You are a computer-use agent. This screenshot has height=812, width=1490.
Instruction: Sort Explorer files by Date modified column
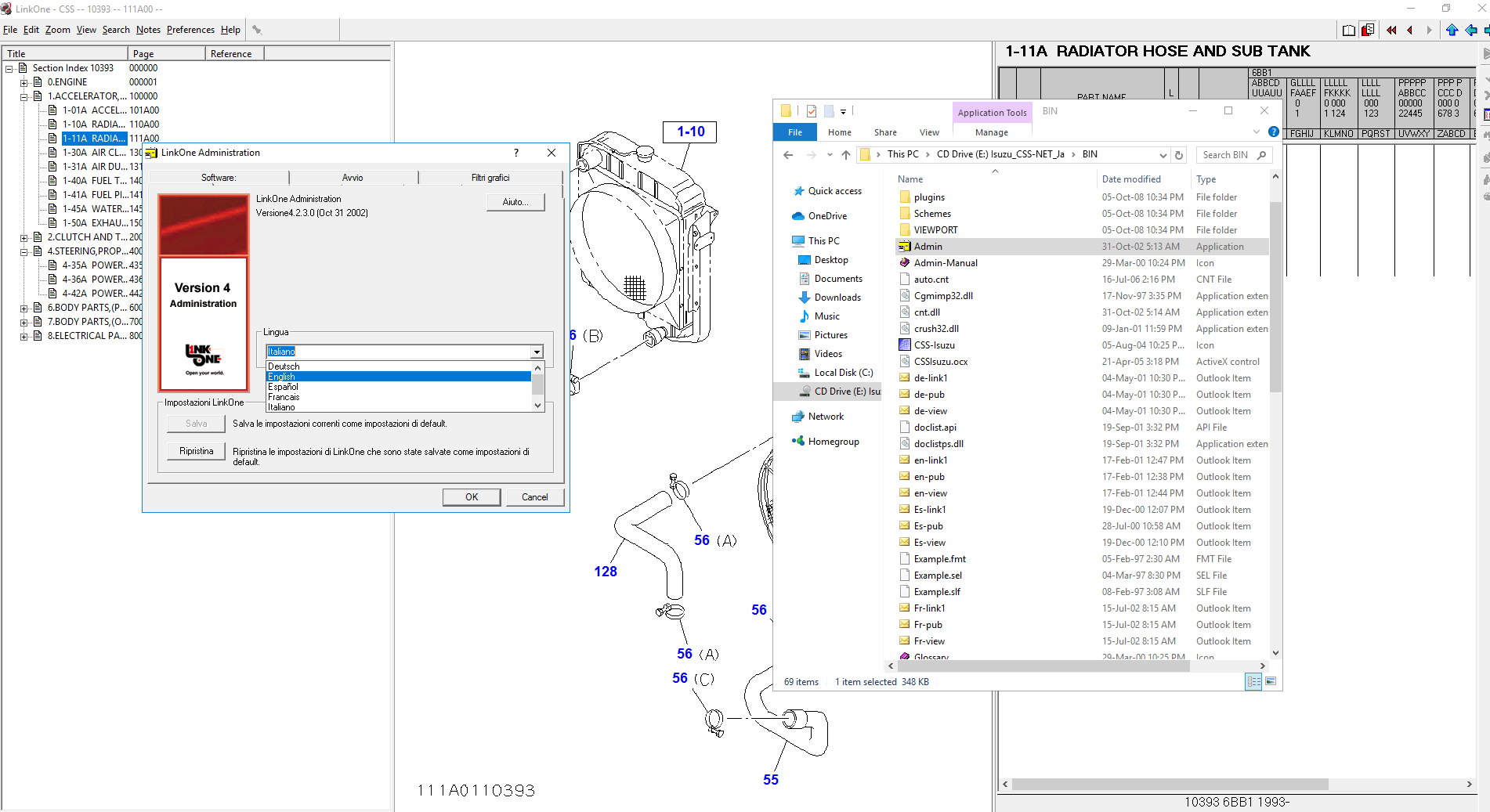(x=1131, y=179)
